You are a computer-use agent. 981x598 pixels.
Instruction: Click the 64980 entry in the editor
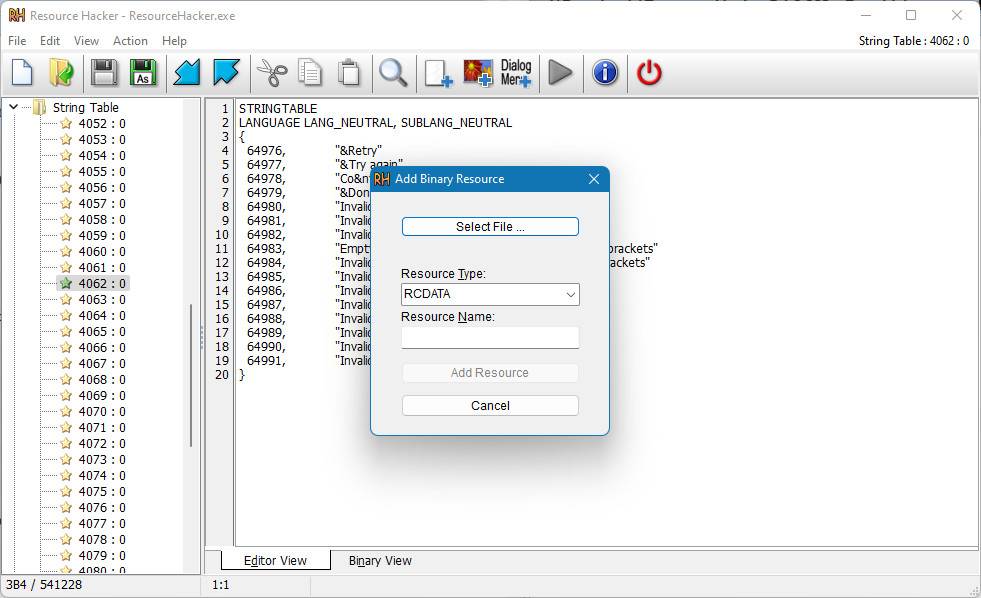pos(266,206)
